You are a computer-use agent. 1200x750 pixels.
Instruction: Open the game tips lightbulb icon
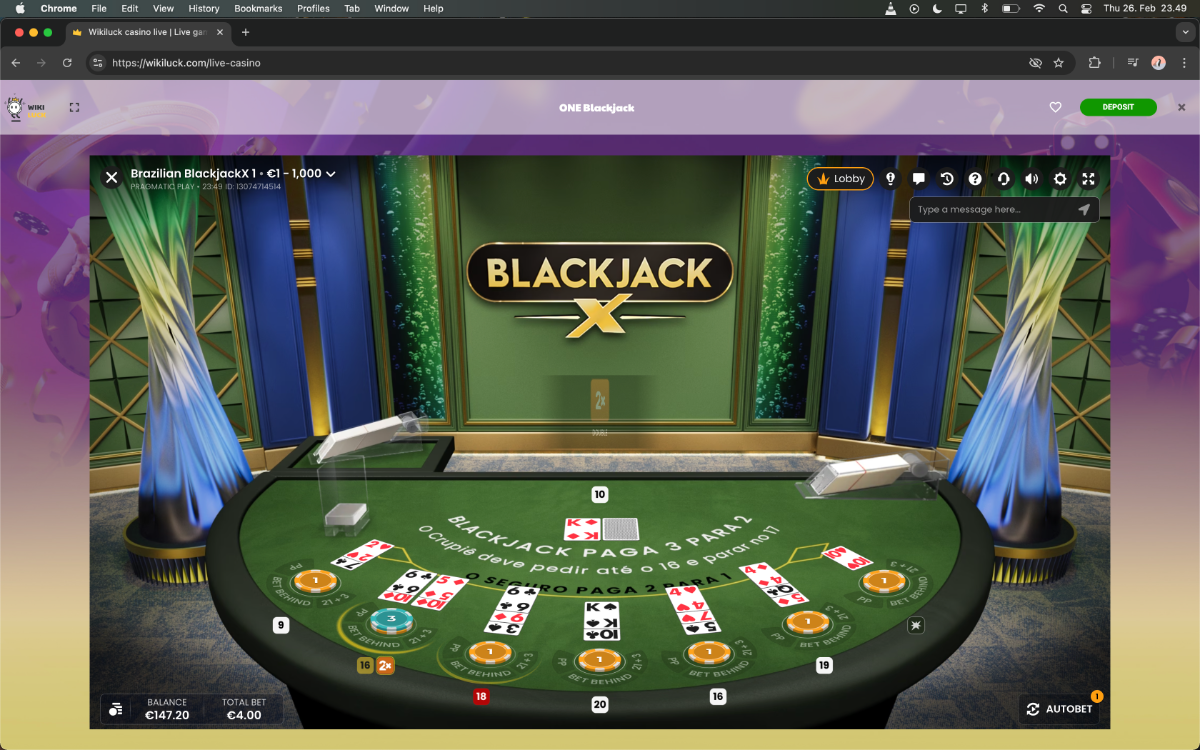tap(890, 179)
